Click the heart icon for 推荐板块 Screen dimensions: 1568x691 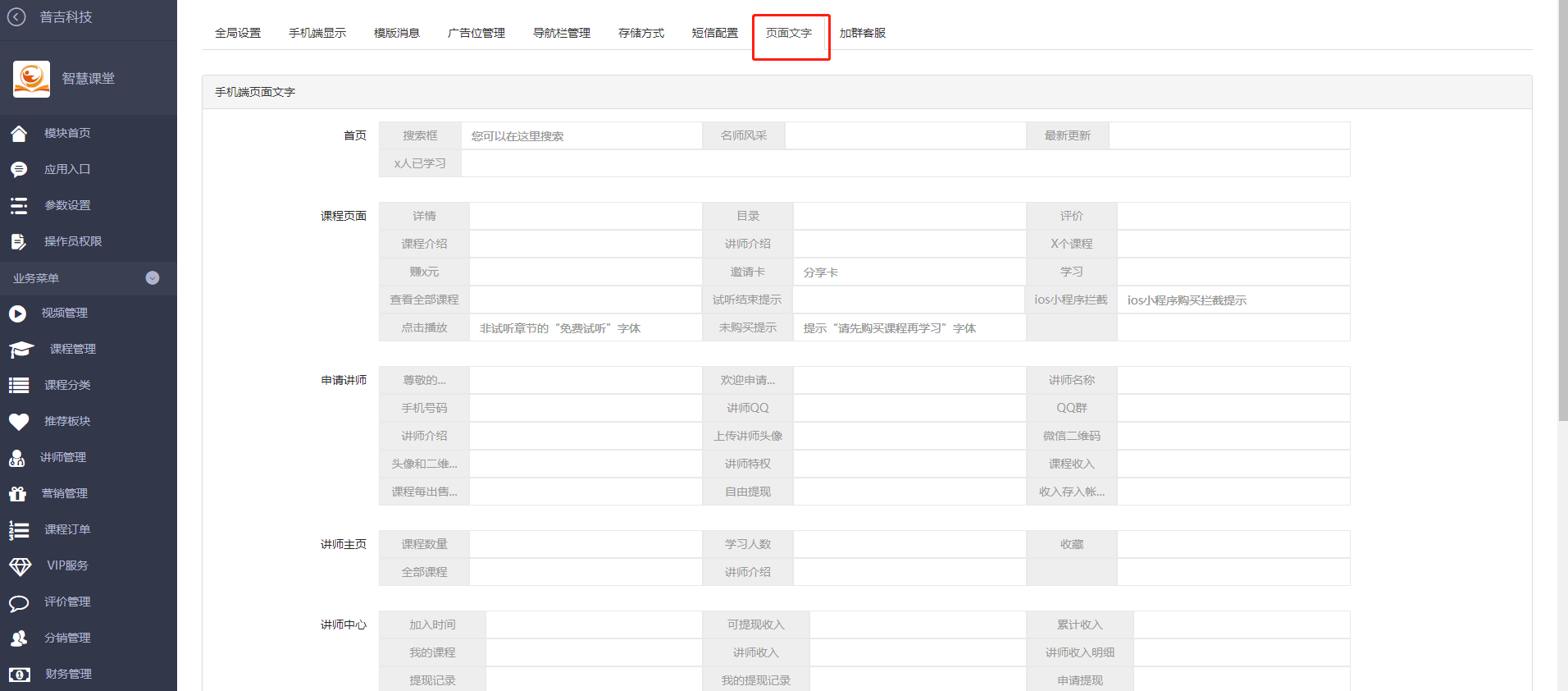(x=19, y=422)
